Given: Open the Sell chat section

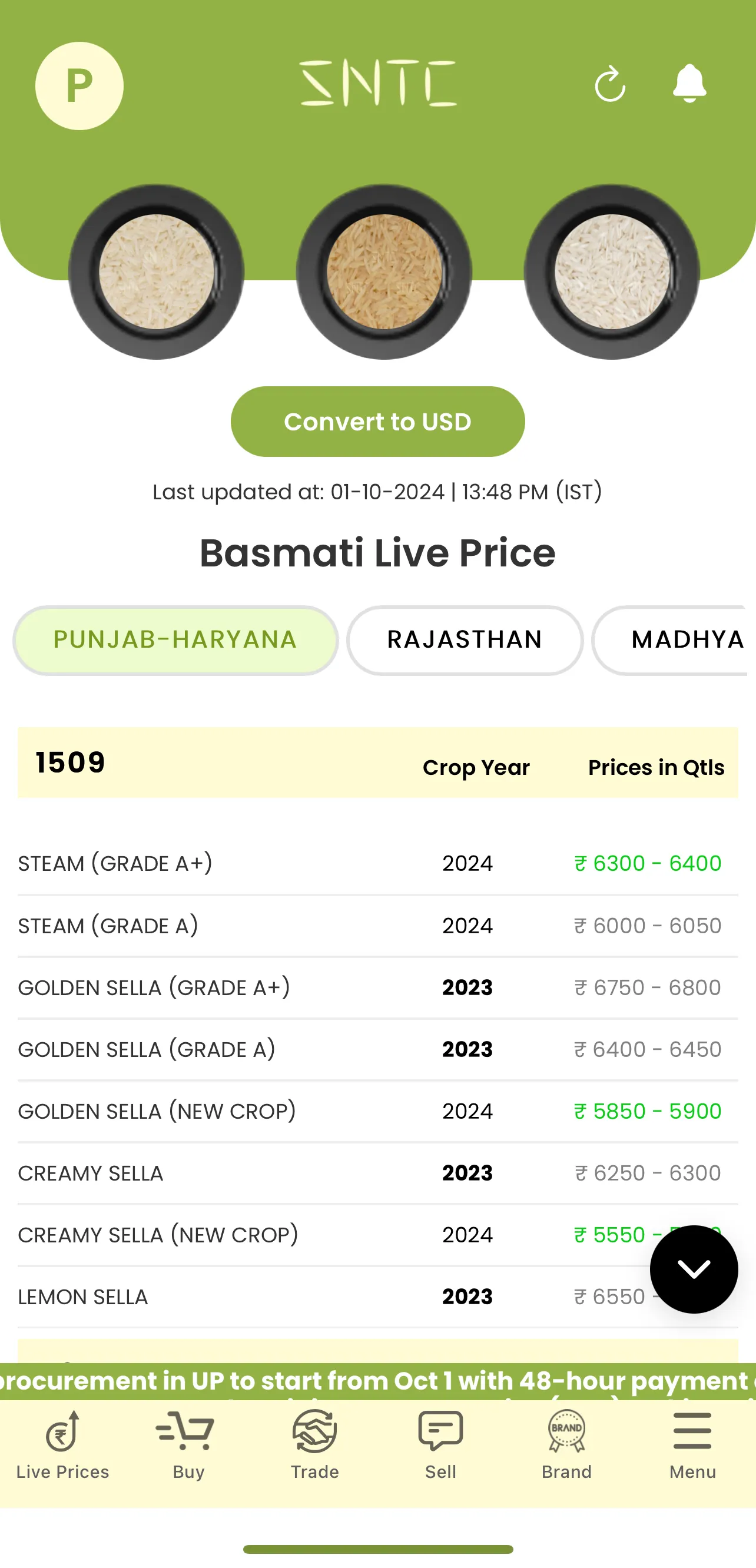Looking at the screenshot, I should click(x=440, y=1444).
